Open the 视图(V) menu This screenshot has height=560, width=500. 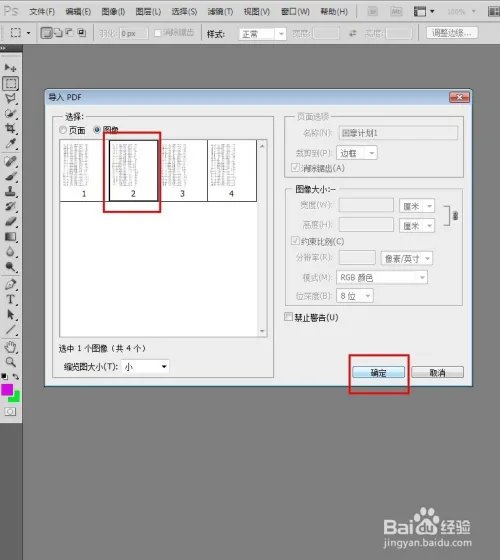[256, 12]
